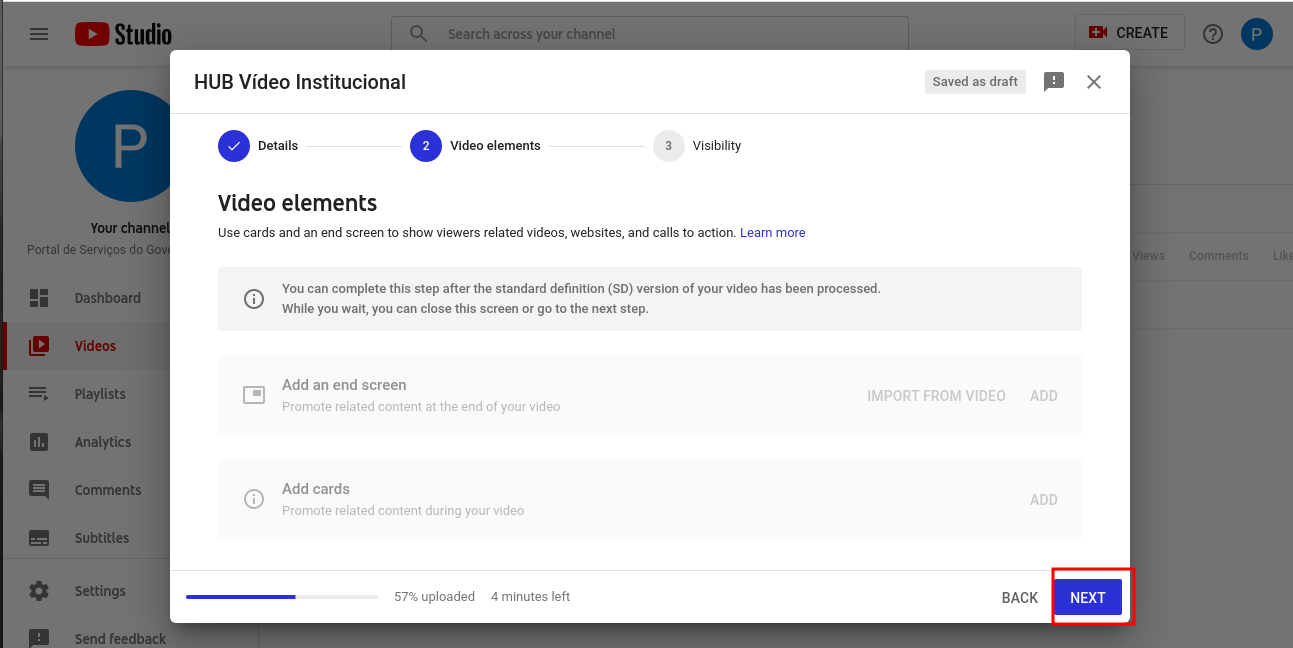Click the send feedback icon in dialog header
This screenshot has width=1293, height=648.
(x=1054, y=82)
